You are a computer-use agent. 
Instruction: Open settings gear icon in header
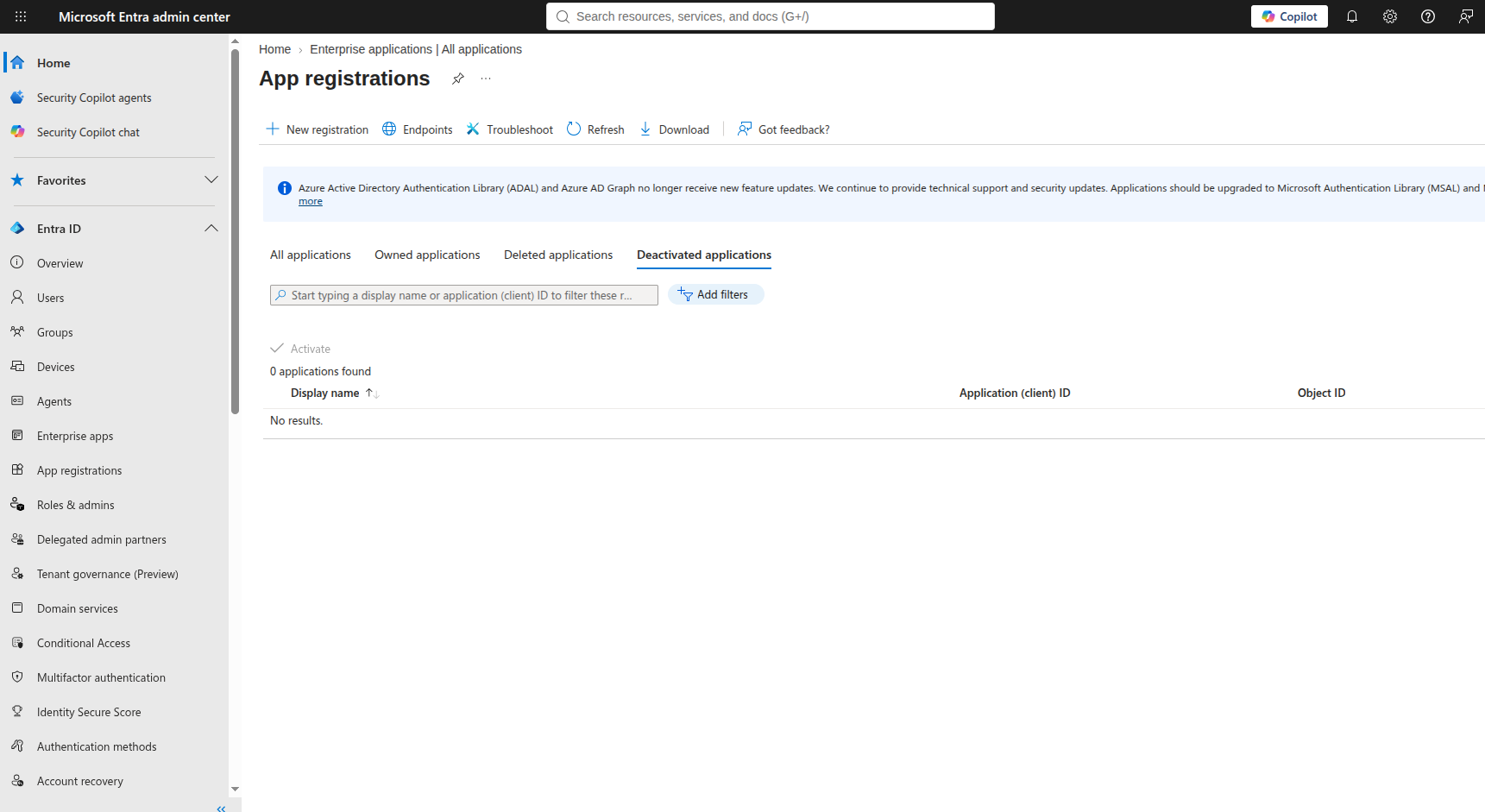[x=1390, y=16]
